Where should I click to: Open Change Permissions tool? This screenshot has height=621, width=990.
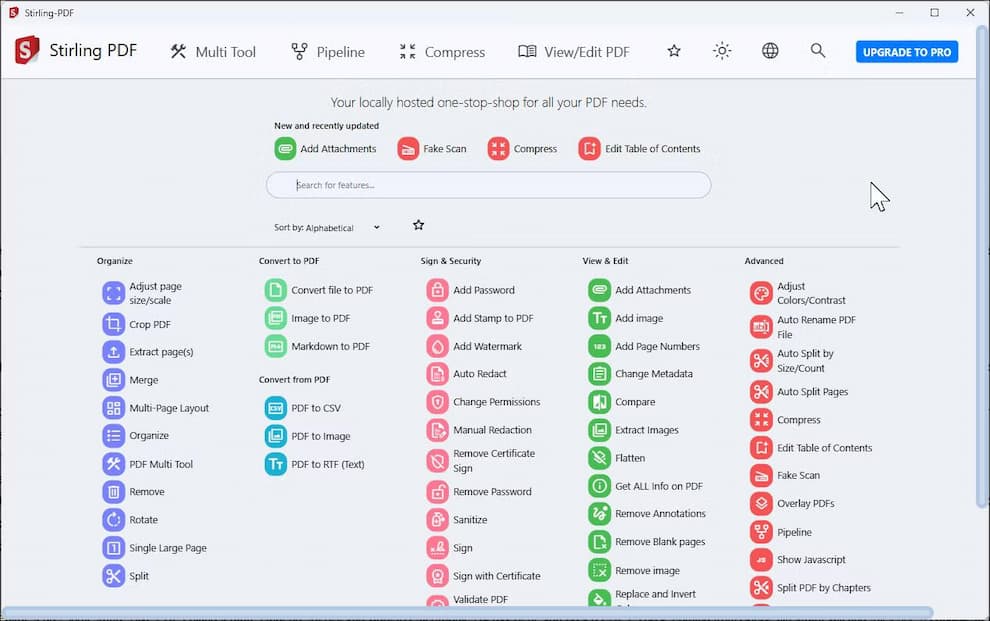pos(484,402)
